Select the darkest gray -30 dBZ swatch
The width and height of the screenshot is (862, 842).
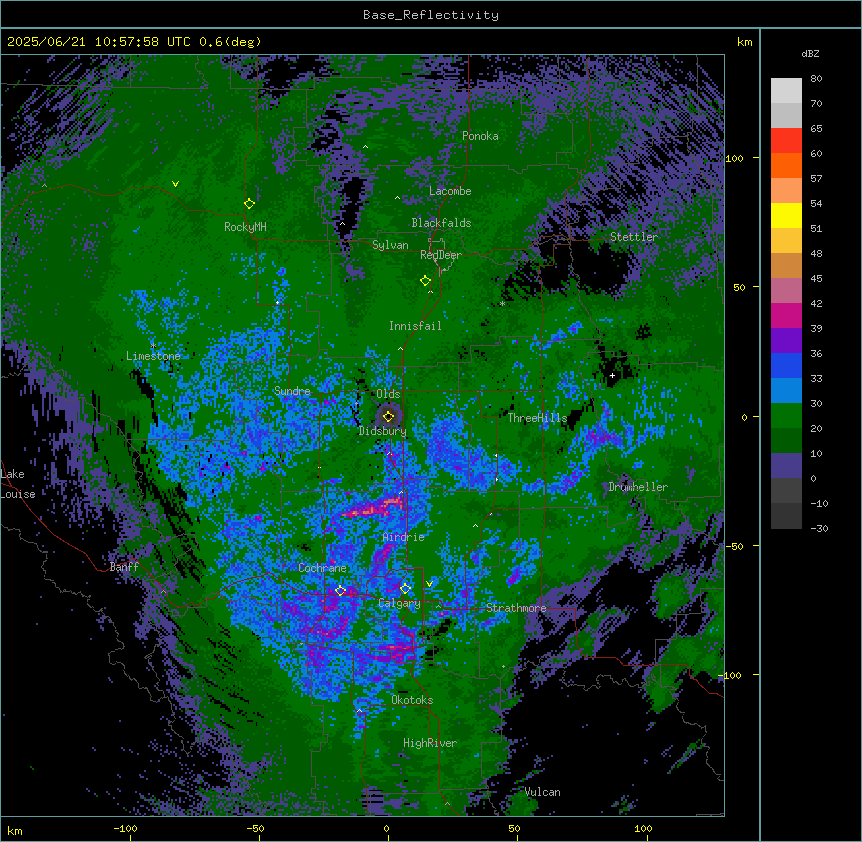pos(786,516)
